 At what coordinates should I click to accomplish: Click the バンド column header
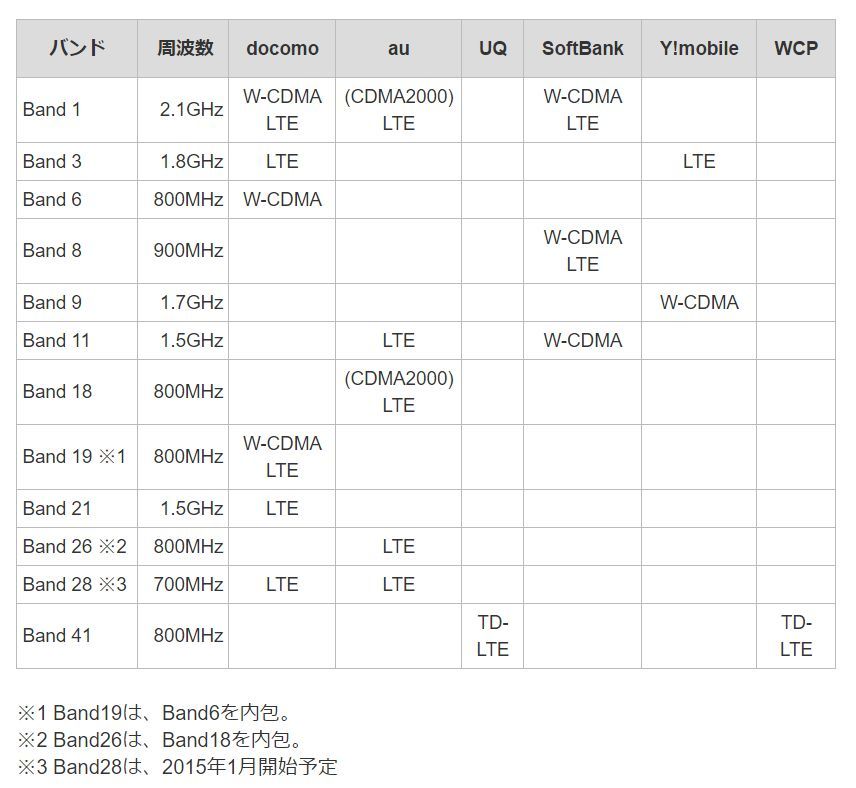(x=77, y=48)
